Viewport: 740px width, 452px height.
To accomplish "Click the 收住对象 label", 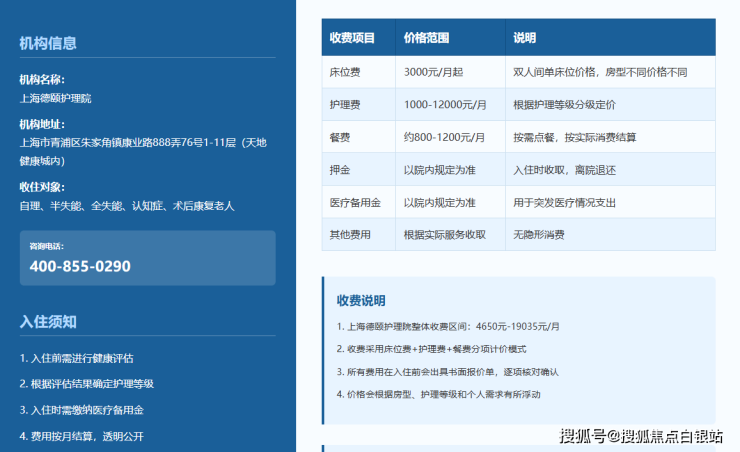I will 42,187.
